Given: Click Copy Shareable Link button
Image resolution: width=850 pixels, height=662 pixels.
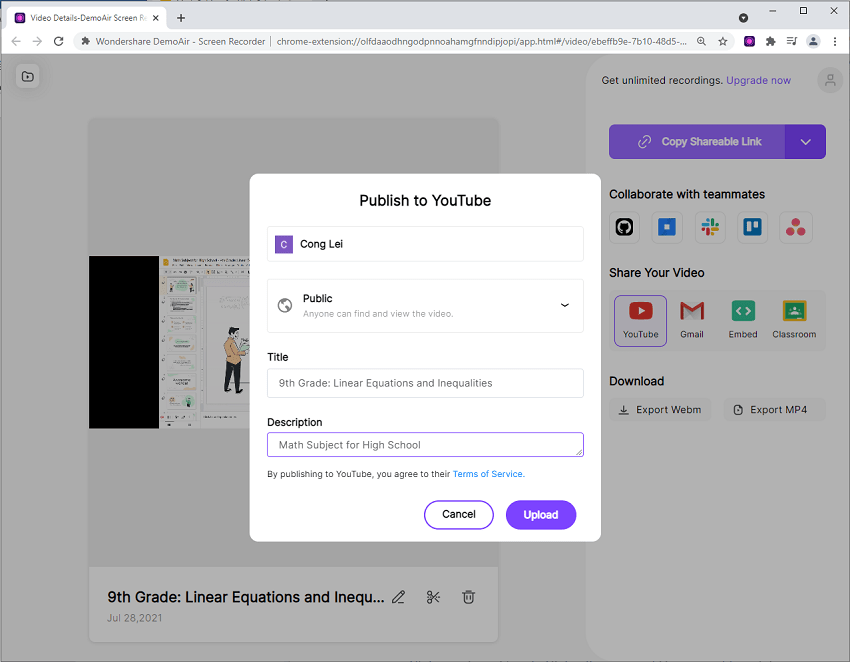Looking at the screenshot, I should 697,142.
